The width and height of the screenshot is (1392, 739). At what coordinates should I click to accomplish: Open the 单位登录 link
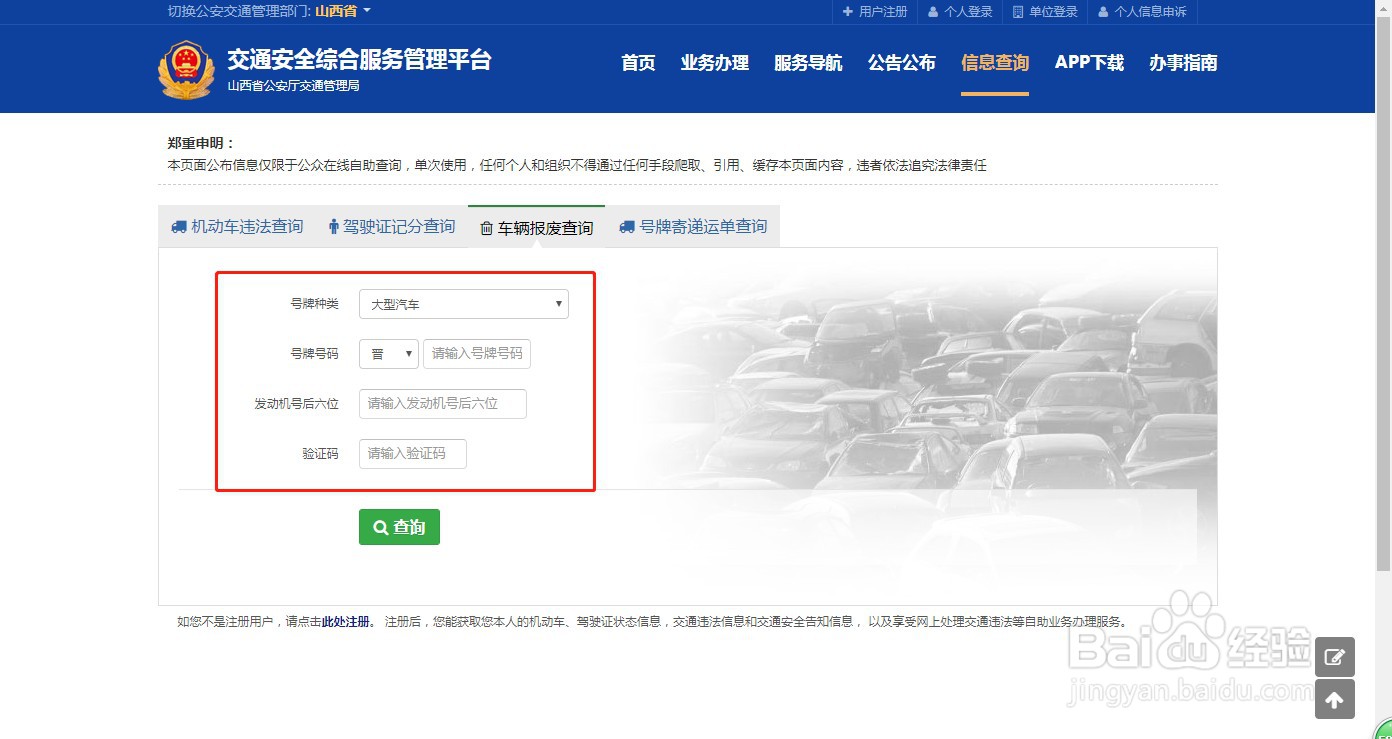coord(1045,12)
